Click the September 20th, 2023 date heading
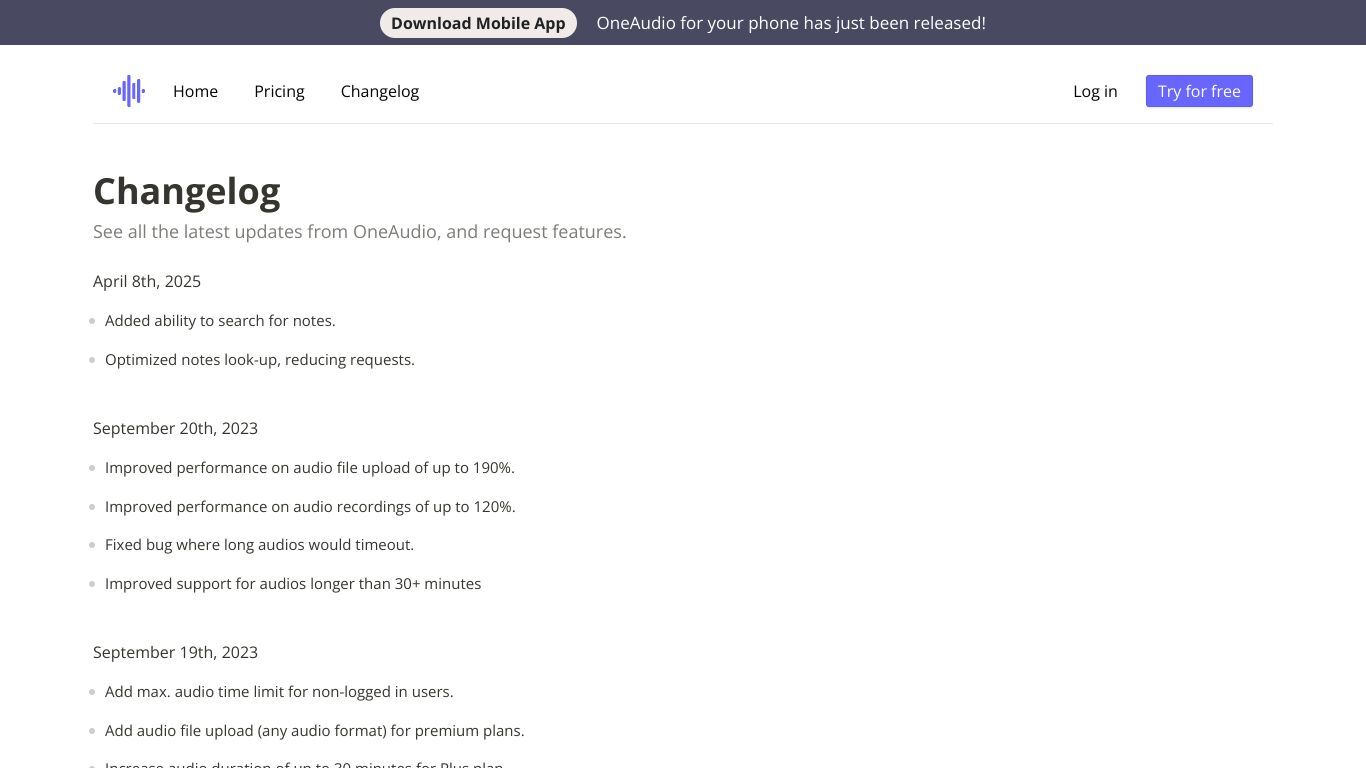The image size is (1366, 768). click(x=175, y=428)
